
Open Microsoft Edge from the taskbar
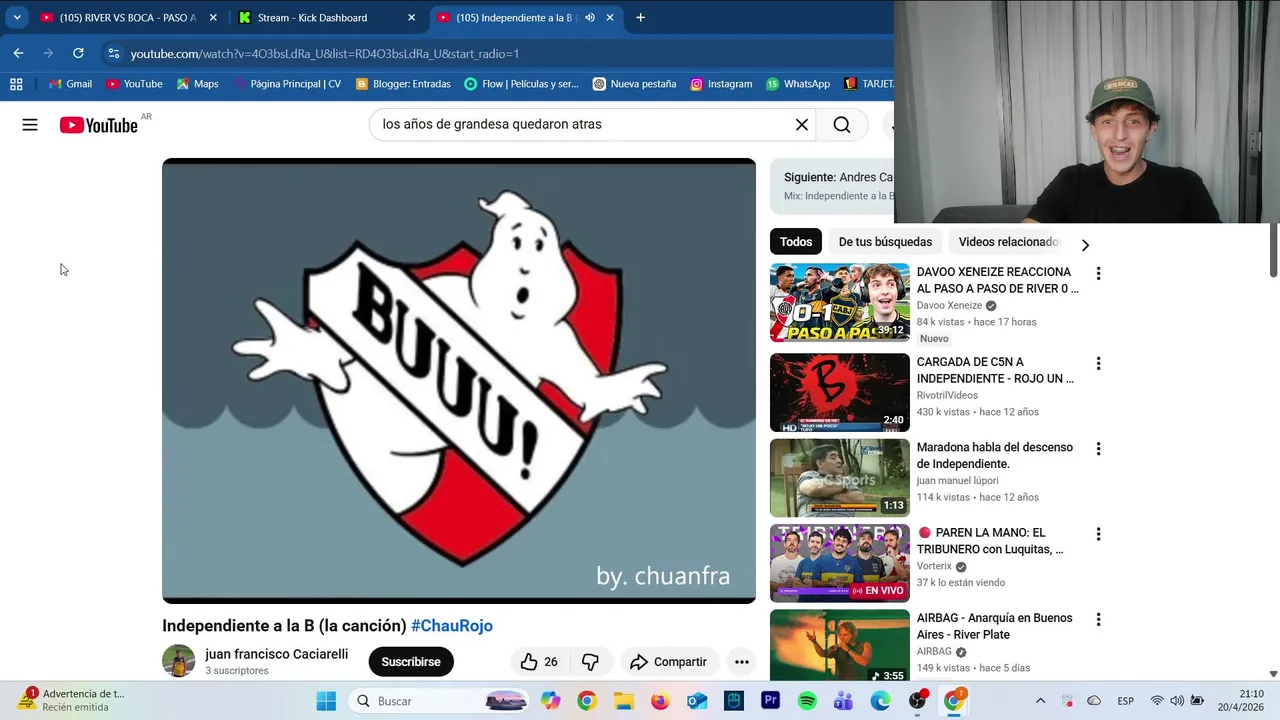(880, 701)
